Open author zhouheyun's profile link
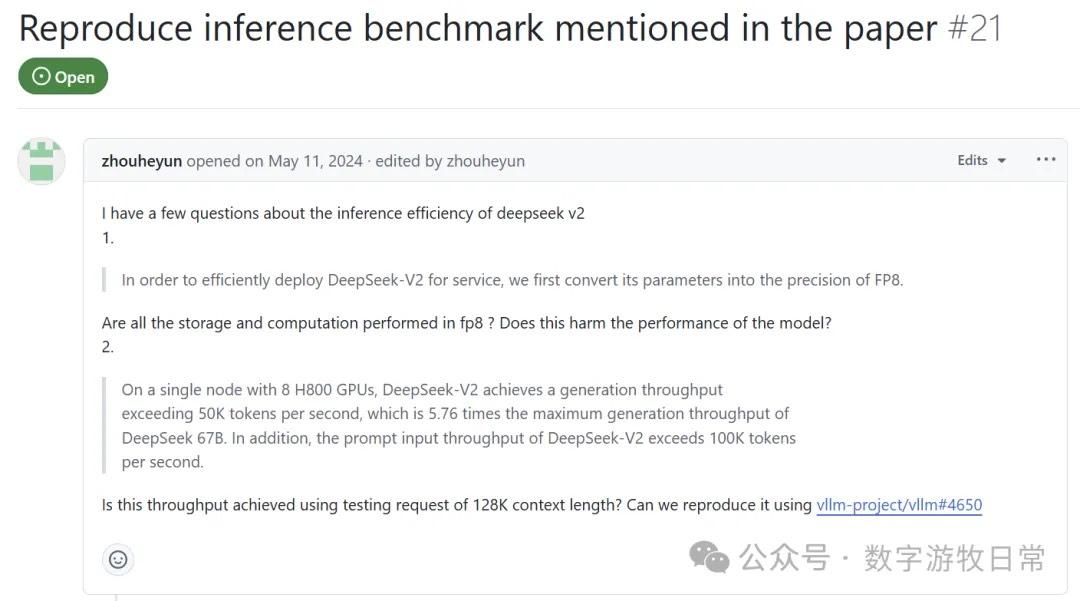The height and width of the screenshot is (601, 1080). tap(141, 161)
